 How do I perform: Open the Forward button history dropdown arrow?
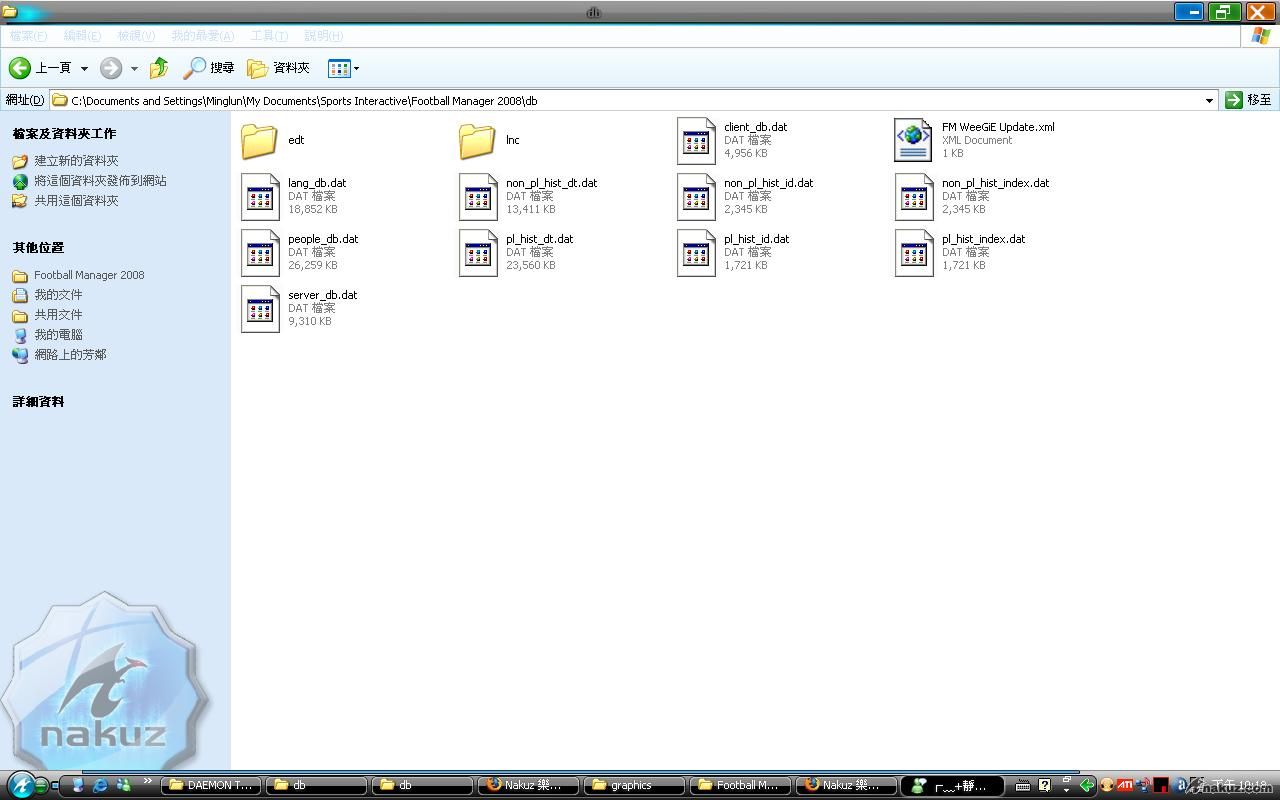point(134,68)
